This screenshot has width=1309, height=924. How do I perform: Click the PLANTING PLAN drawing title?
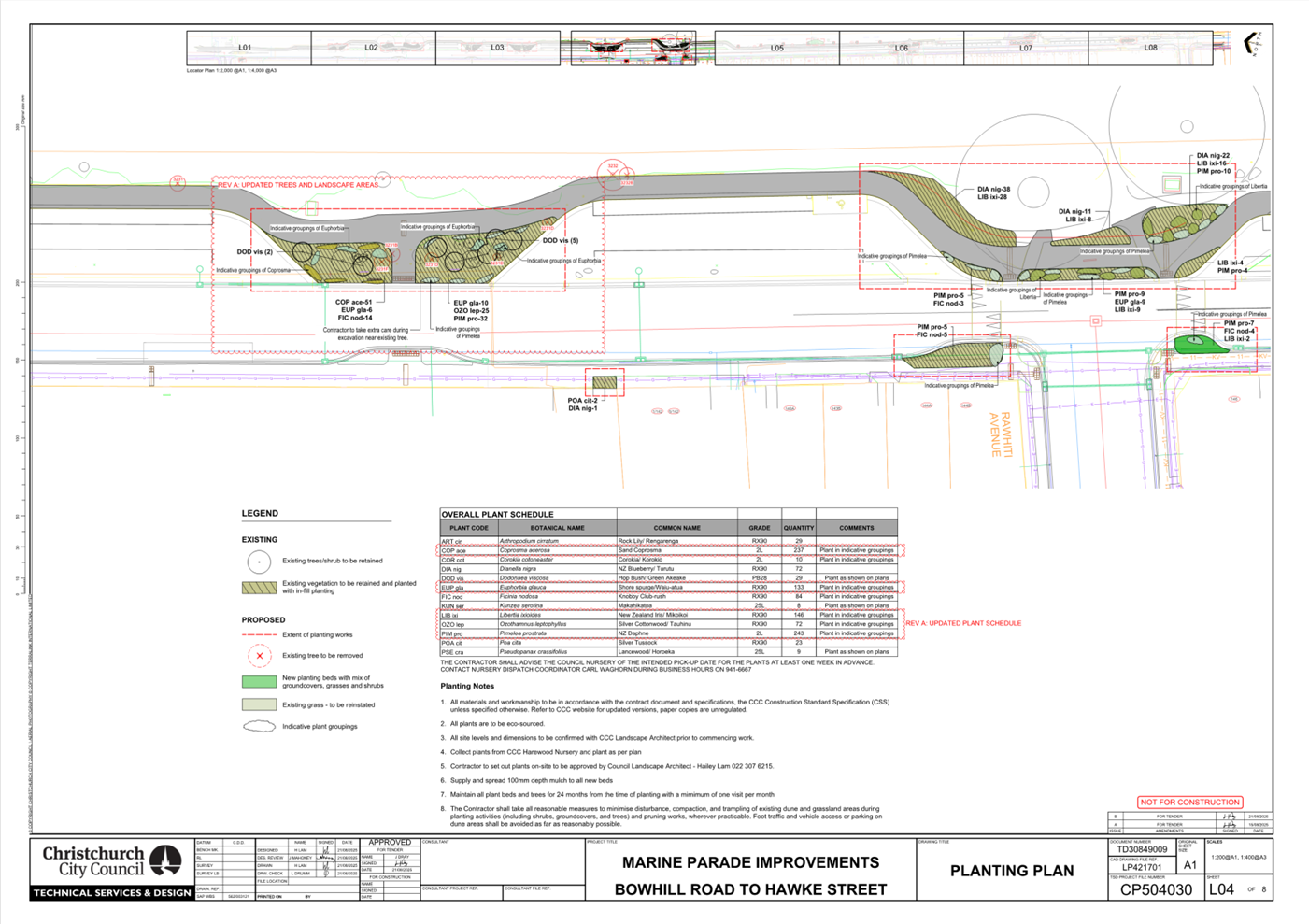pyautogui.click(x=1011, y=871)
